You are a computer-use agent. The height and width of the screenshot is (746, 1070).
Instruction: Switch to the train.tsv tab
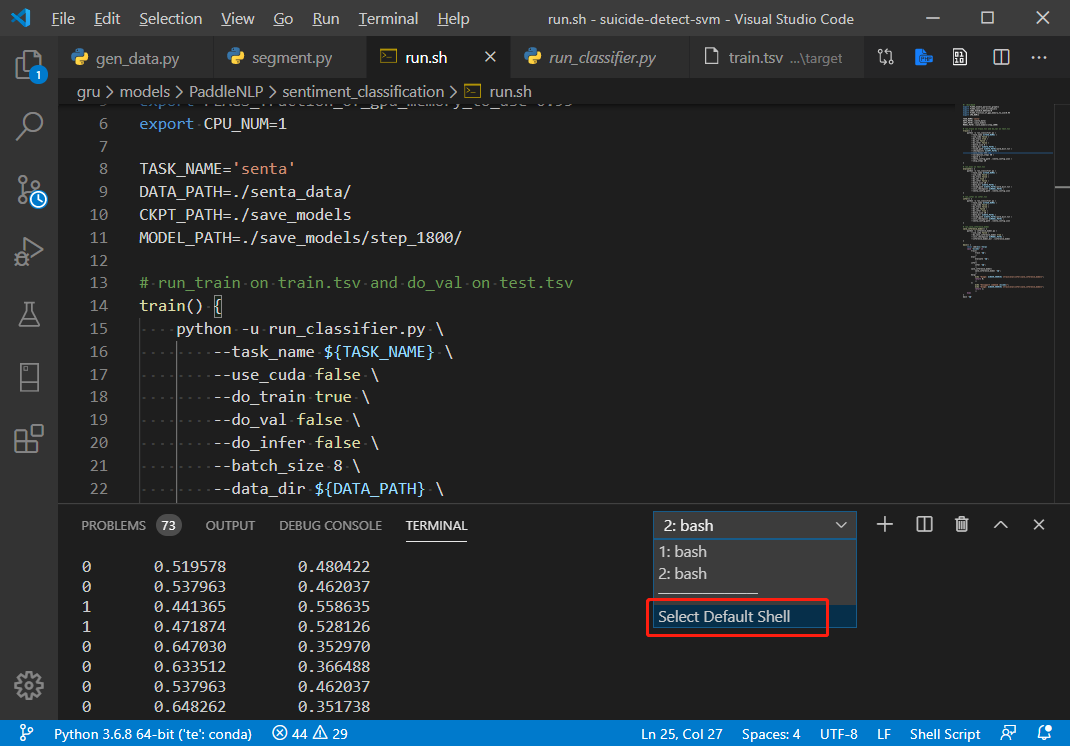point(775,58)
